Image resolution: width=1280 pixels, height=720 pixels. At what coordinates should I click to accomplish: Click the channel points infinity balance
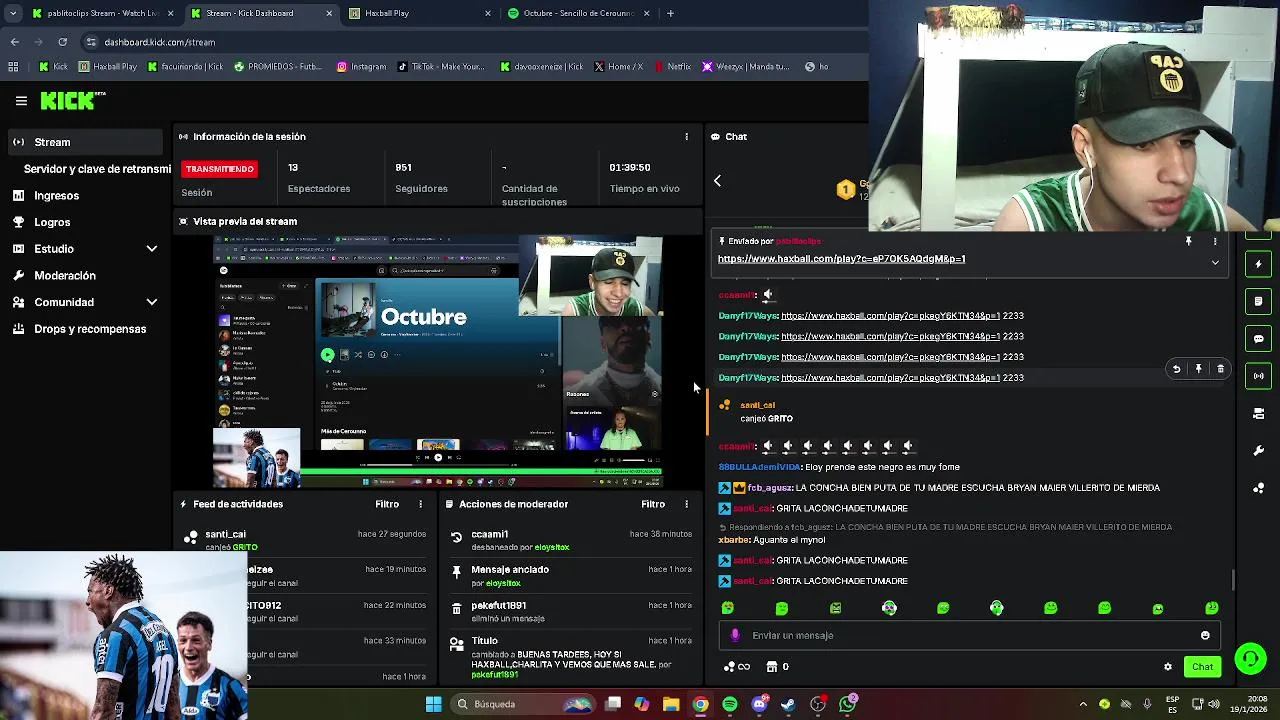pos(737,667)
